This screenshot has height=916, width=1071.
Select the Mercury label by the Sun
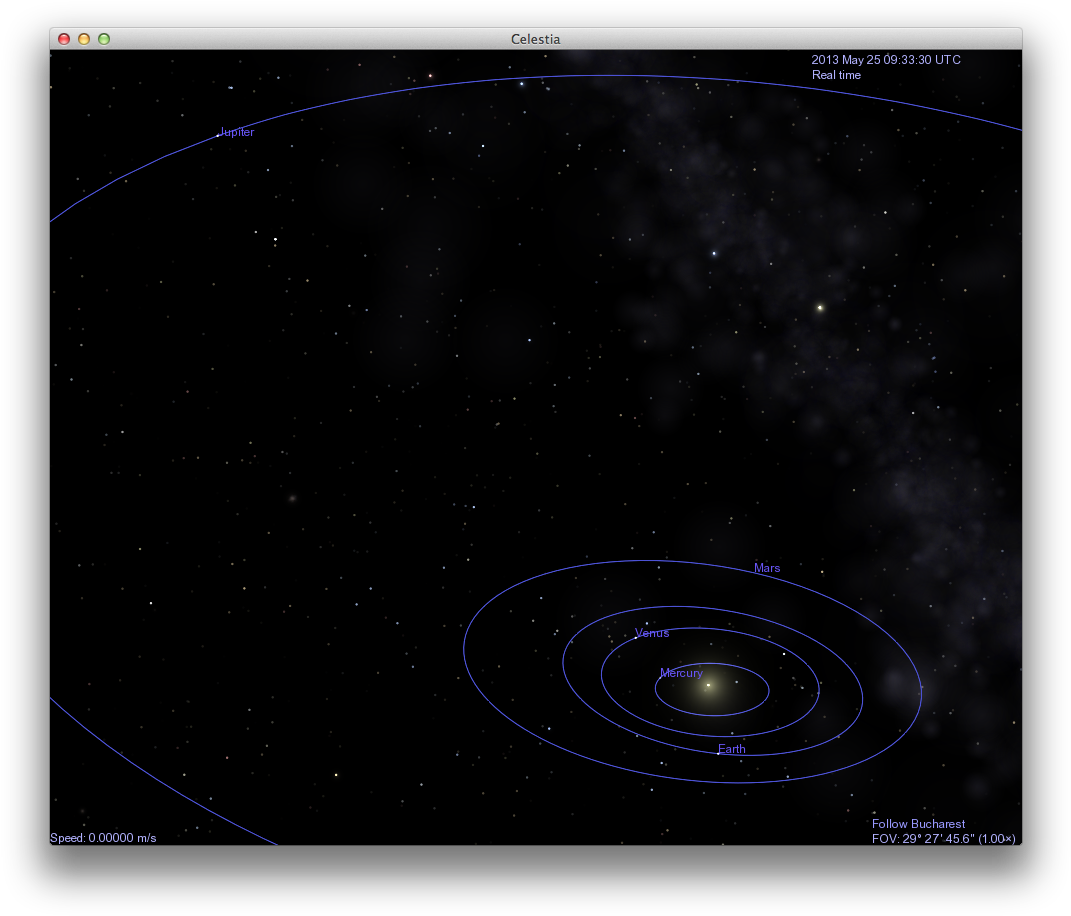point(681,673)
